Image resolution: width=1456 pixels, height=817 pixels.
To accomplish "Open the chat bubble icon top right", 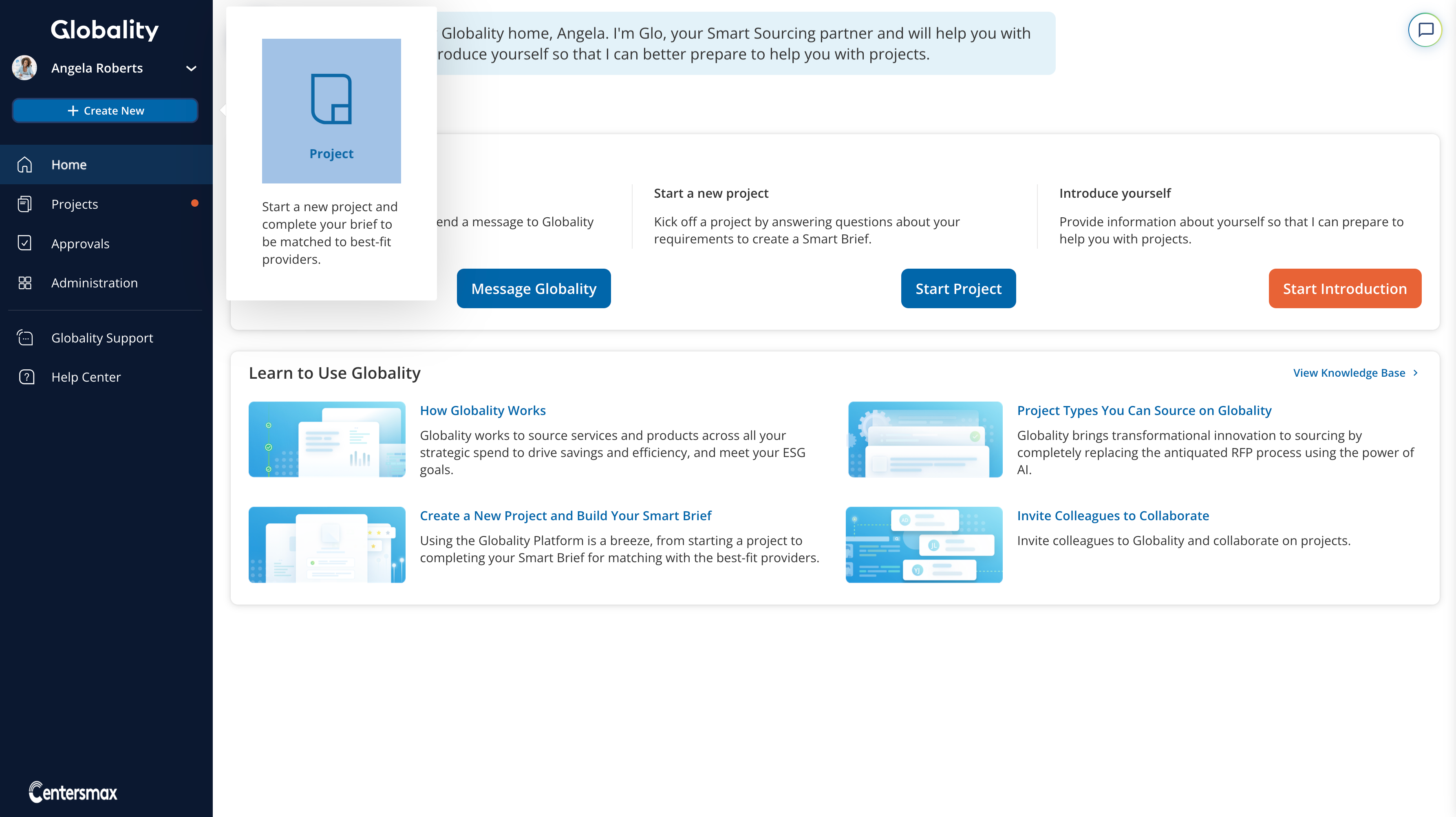I will 1425,29.
